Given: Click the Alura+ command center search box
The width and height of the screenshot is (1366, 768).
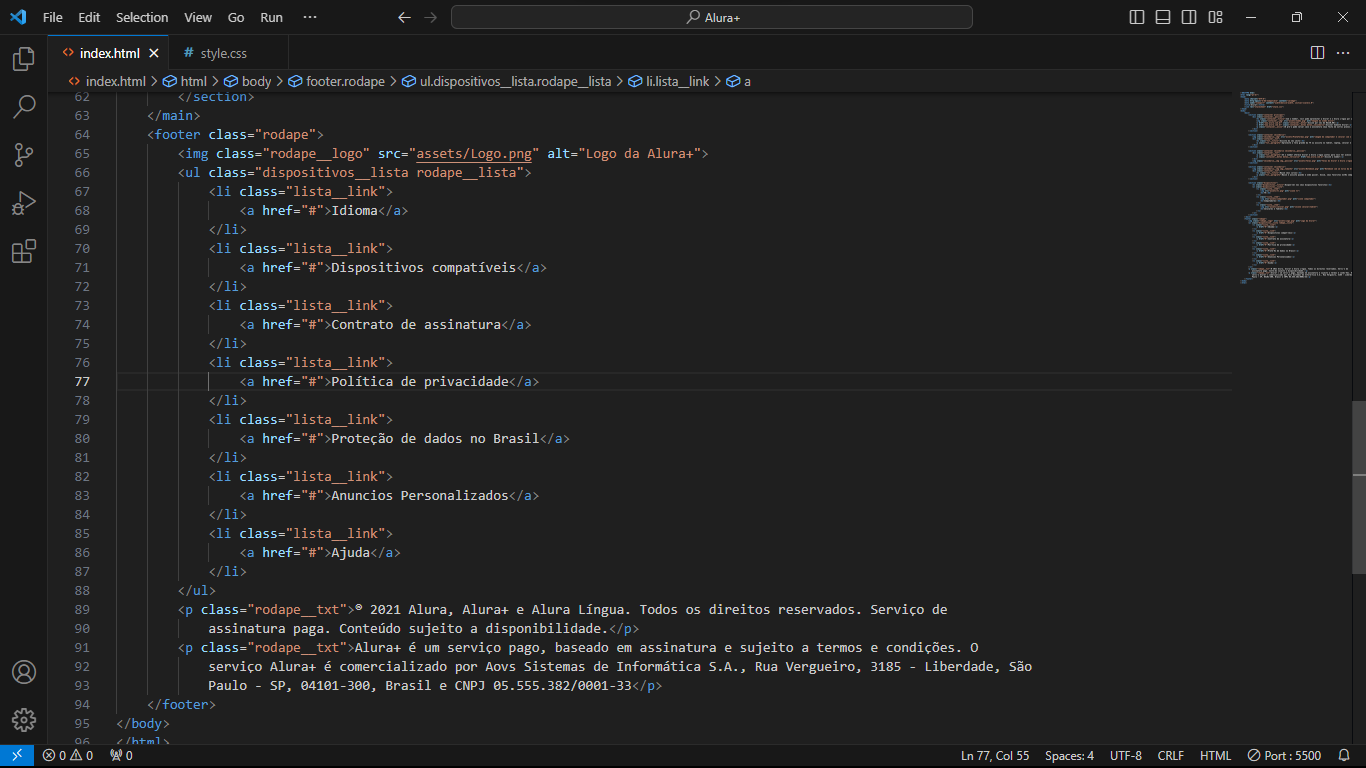Looking at the screenshot, I should [x=712, y=17].
